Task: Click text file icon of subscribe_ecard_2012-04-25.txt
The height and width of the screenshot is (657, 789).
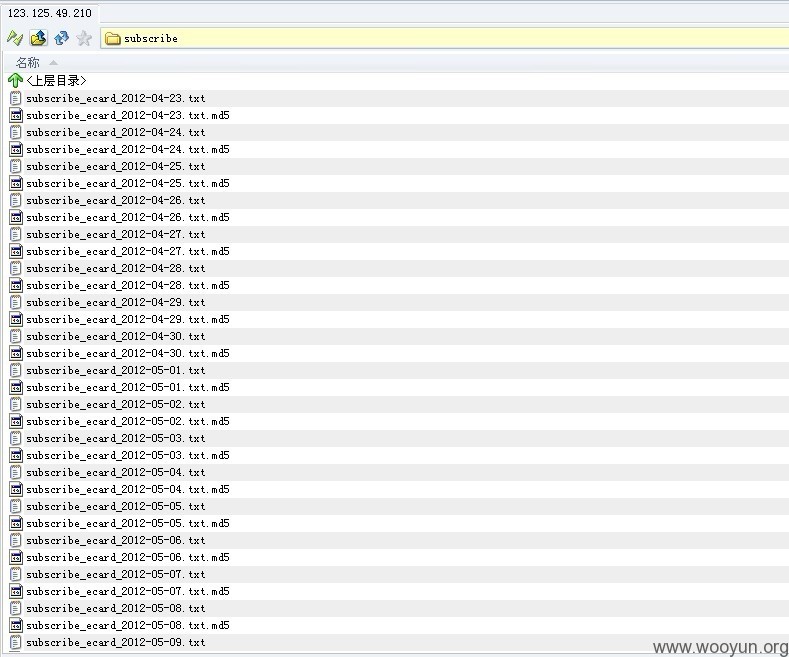Action: pyautogui.click(x=16, y=167)
